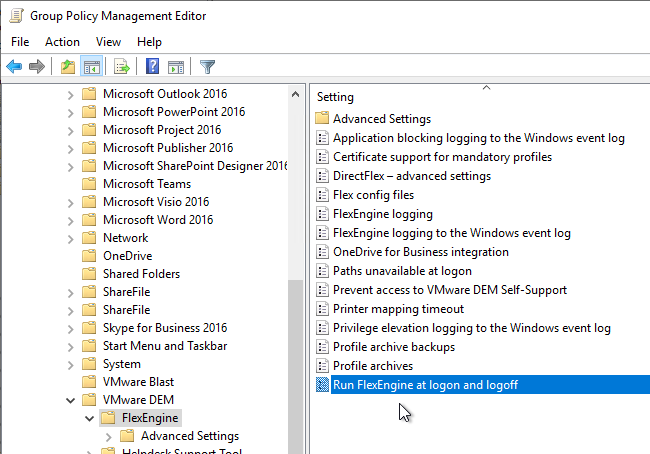Expand the Microsoft Visio 2016 node
650x454 pixels.
(70, 202)
